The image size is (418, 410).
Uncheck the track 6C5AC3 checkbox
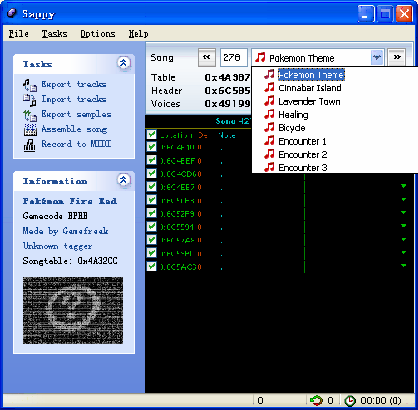[152, 266]
